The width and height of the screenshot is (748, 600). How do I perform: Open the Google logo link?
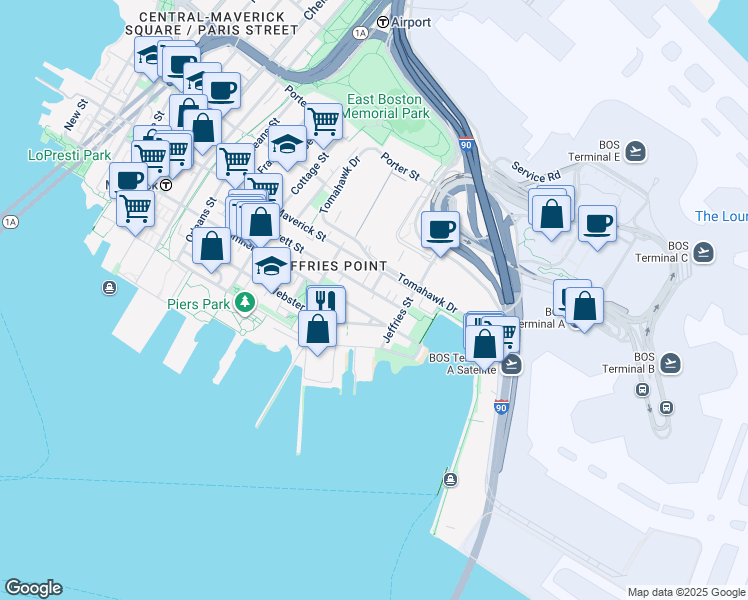pyautogui.click(x=33, y=588)
